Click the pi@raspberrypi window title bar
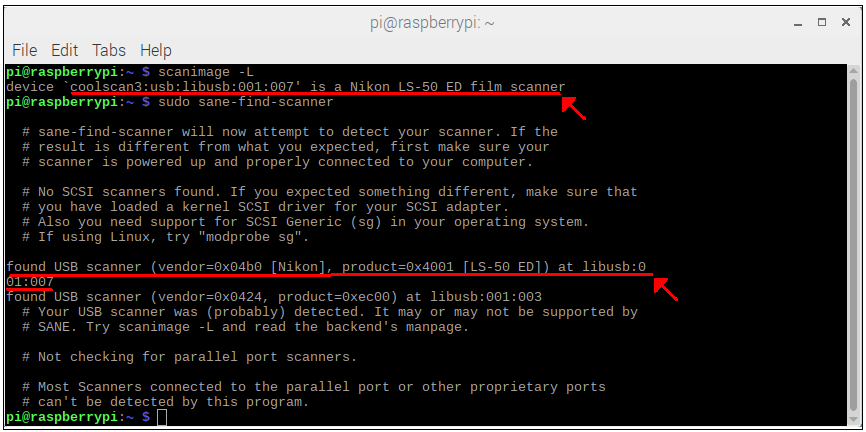This screenshot has height=432, width=866. 432,23
